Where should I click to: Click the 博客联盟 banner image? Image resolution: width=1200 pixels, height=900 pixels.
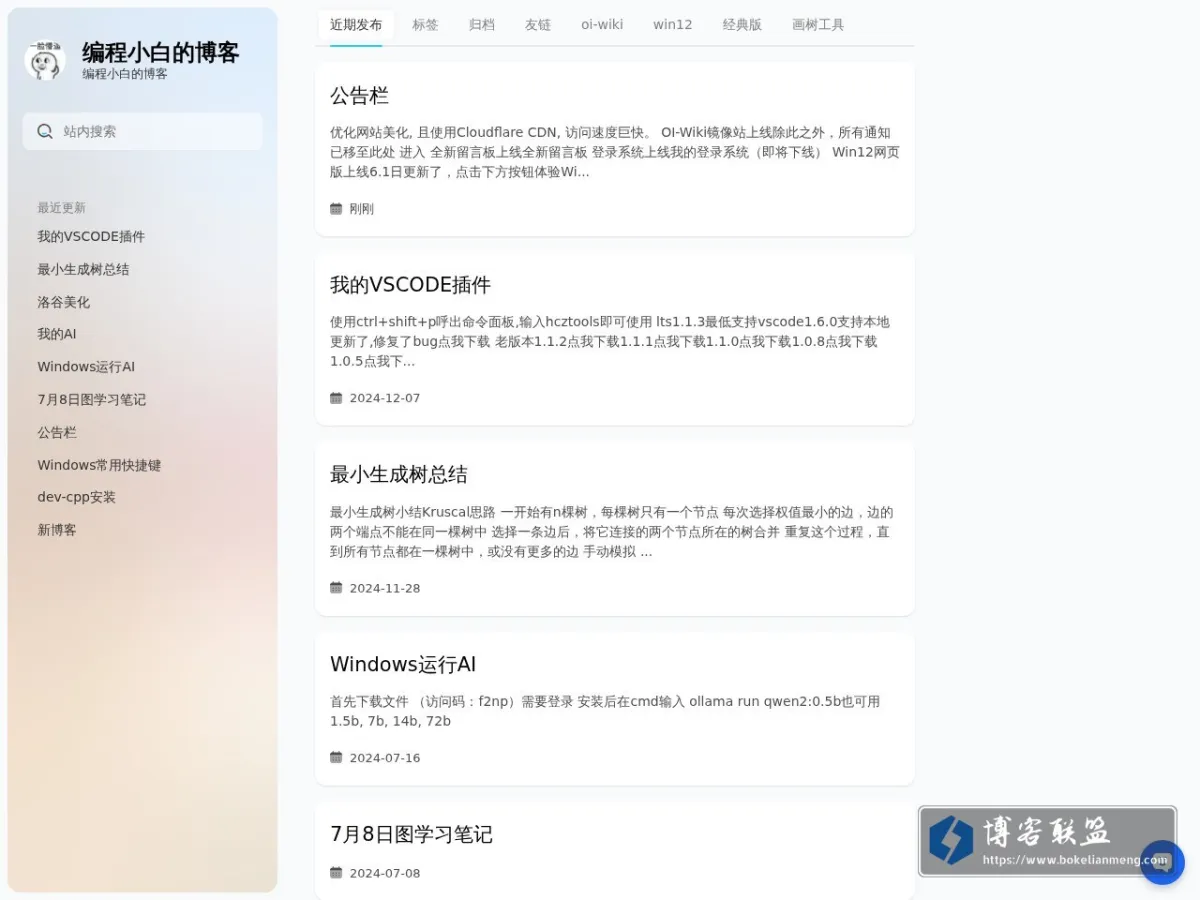click(1046, 841)
